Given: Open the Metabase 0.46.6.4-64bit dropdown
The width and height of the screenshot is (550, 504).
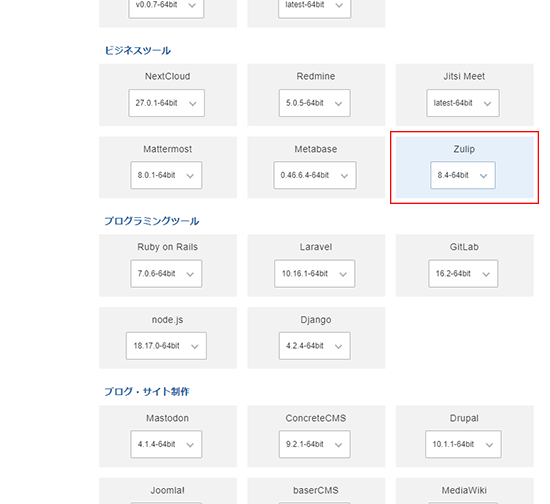Looking at the screenshot, I should (315, 175).
